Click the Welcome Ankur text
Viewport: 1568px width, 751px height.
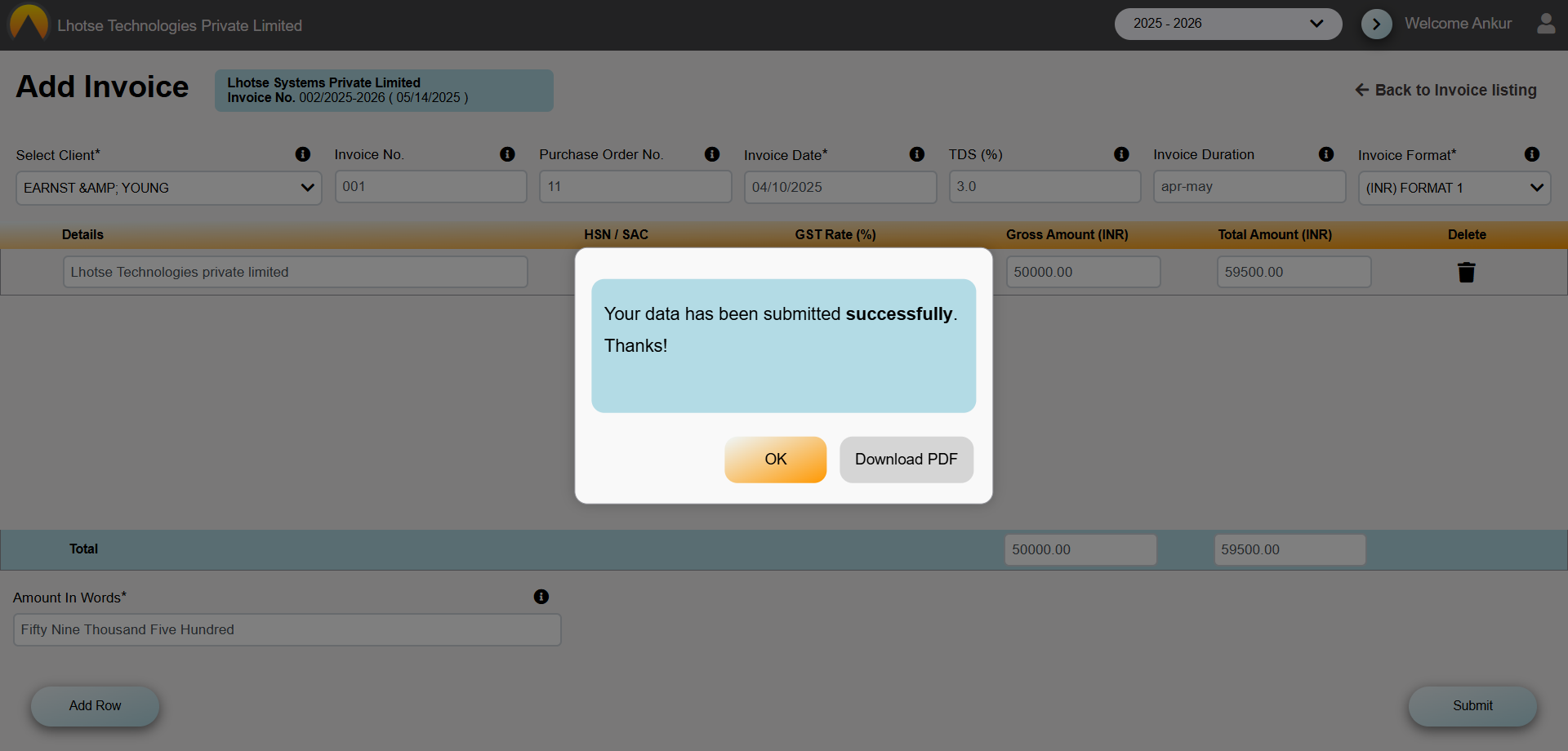coord(1458,24)
